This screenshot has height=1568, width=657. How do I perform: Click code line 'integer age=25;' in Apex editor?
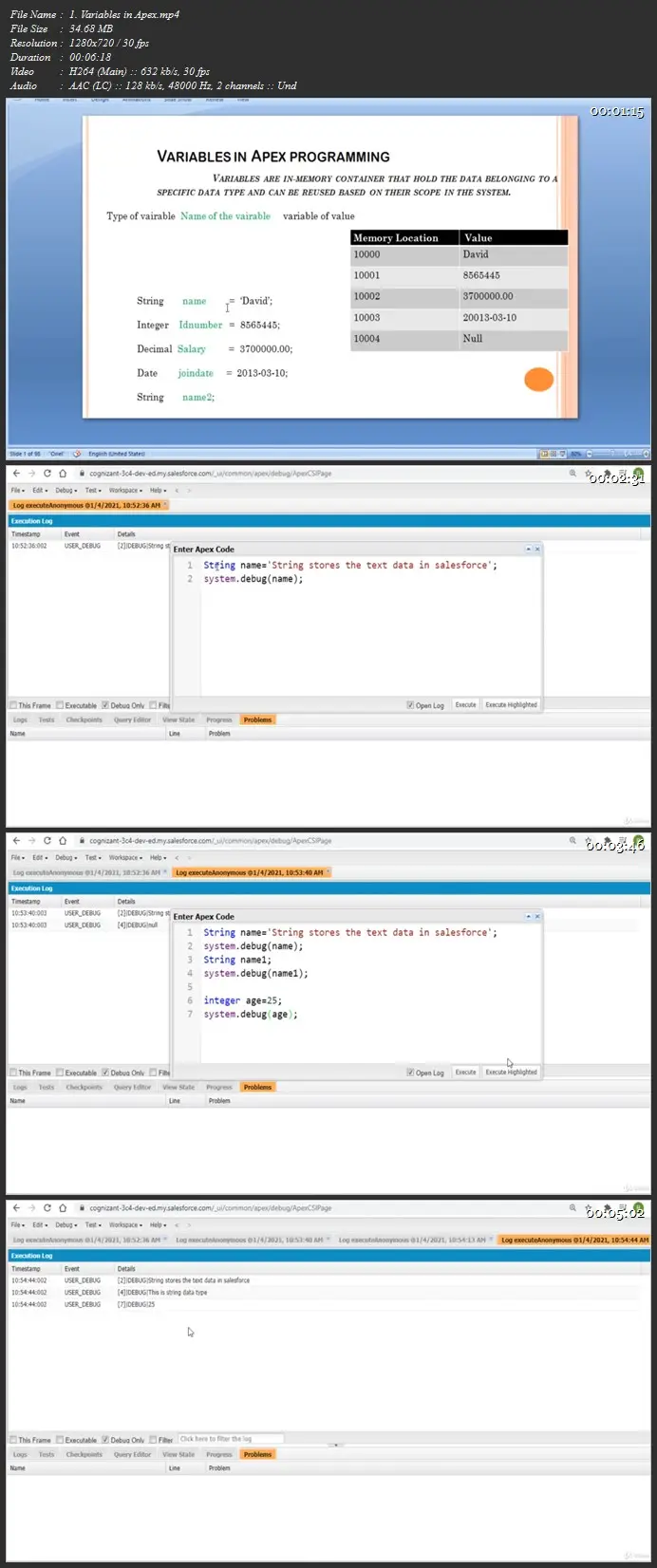243,1000
